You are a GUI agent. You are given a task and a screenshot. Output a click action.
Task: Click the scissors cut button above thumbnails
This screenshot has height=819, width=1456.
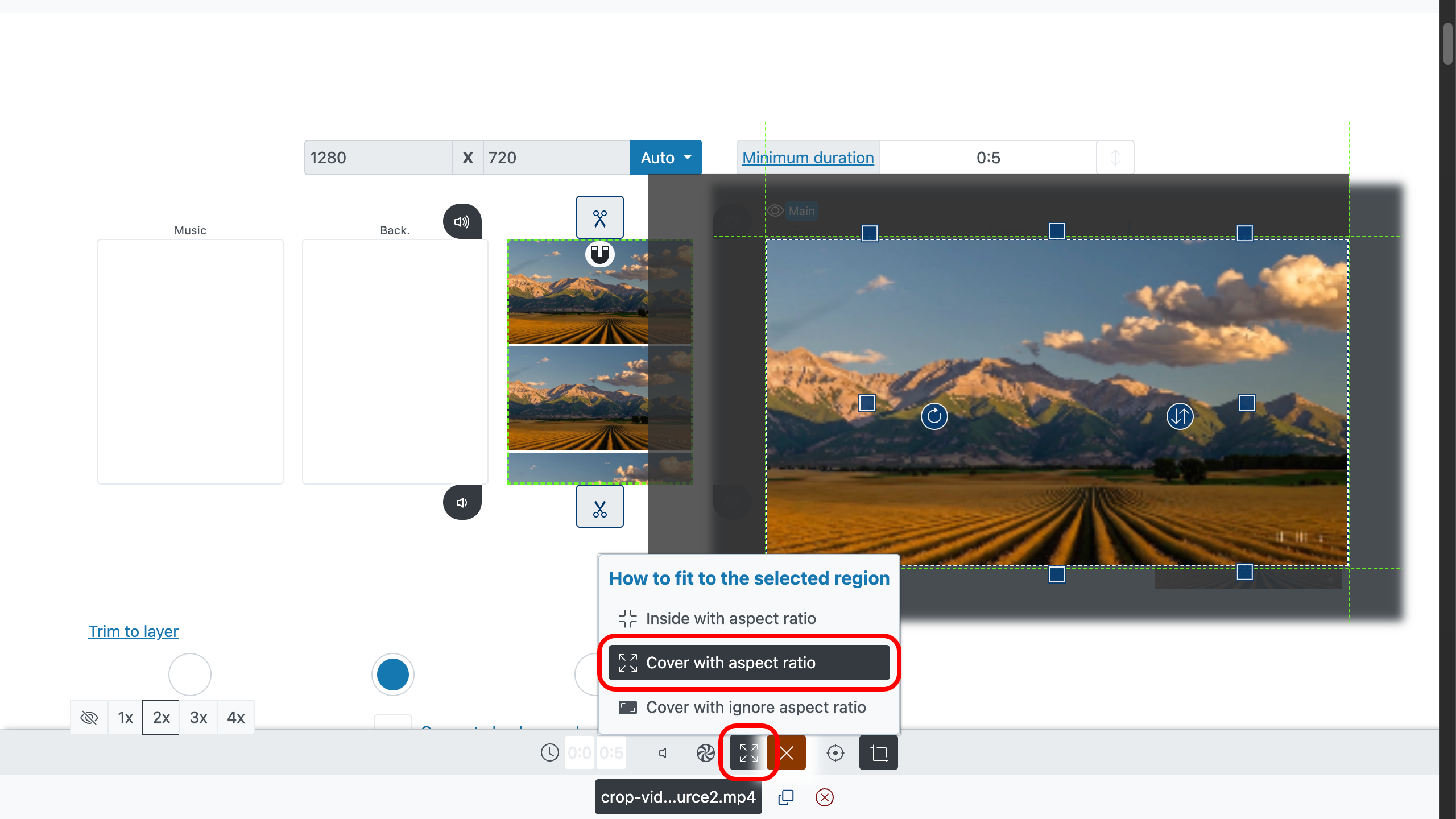coord(599,218)
